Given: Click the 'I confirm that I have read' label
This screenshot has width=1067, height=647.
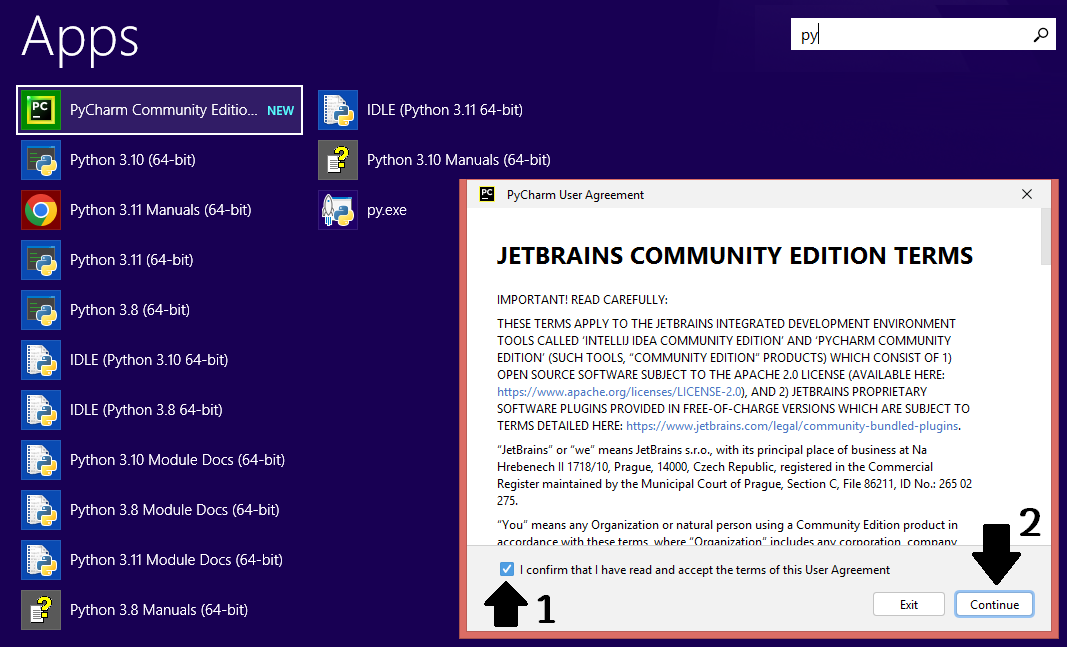Looking at the screenshot, I should pos(705,570).
